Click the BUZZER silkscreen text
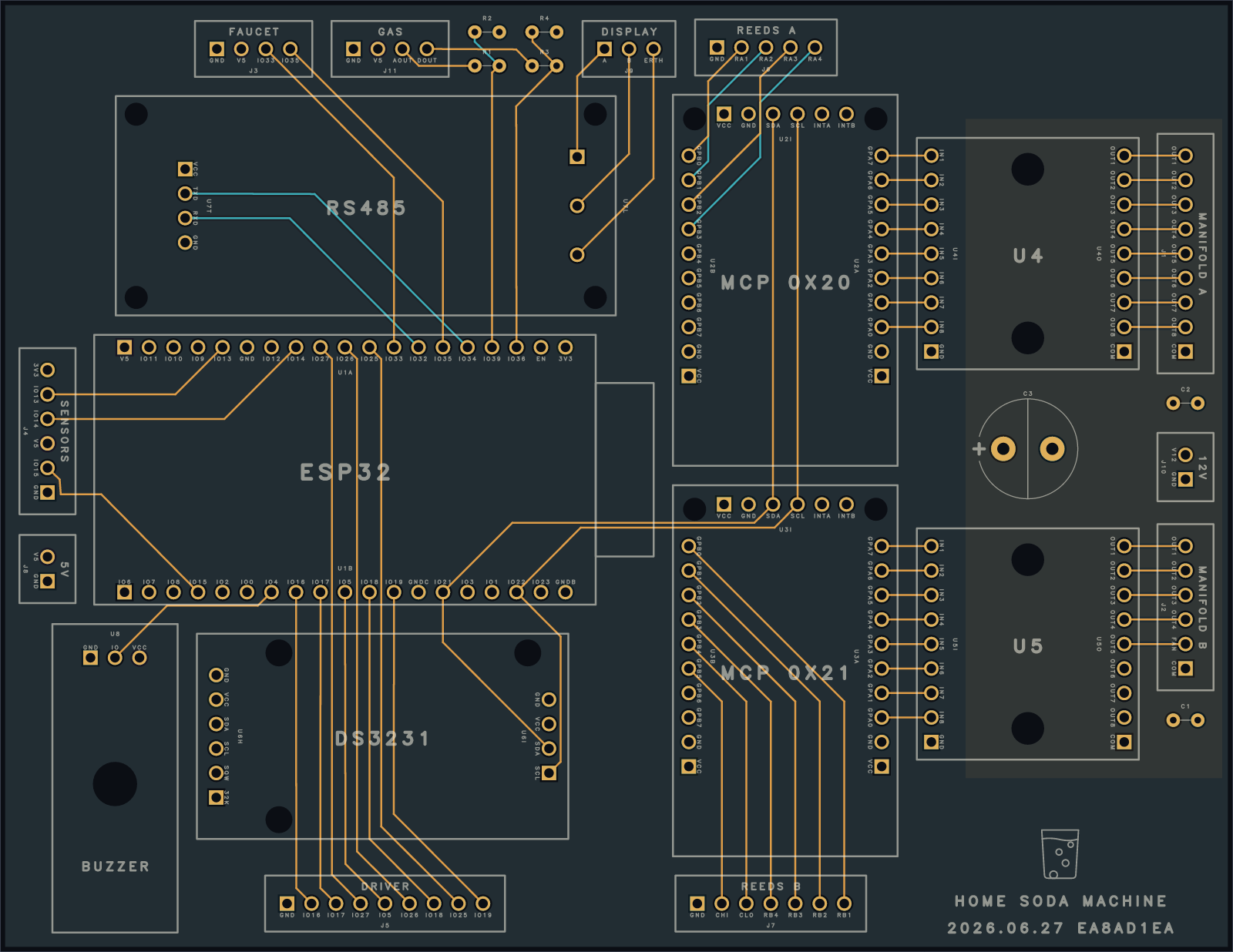Image resolution: width=1233 pixels, height=952 pixels. pos(116,867)
